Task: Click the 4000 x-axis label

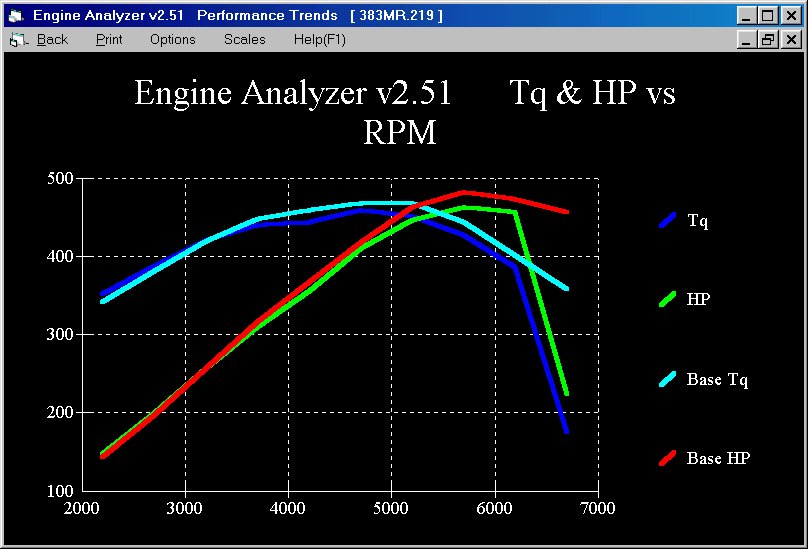Action: (x=288, y=508)
